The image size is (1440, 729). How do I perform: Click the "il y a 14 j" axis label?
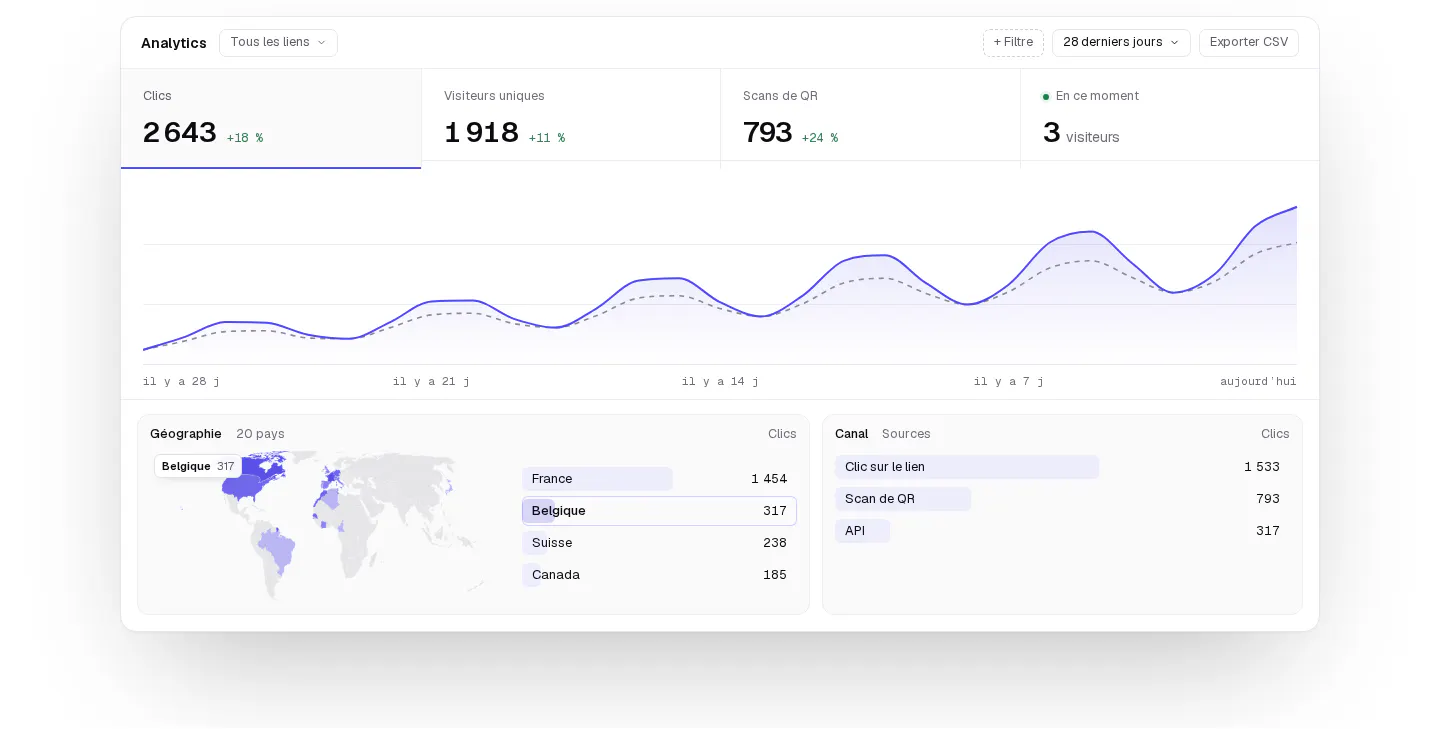pyautogui.click(x=720, y=381)
